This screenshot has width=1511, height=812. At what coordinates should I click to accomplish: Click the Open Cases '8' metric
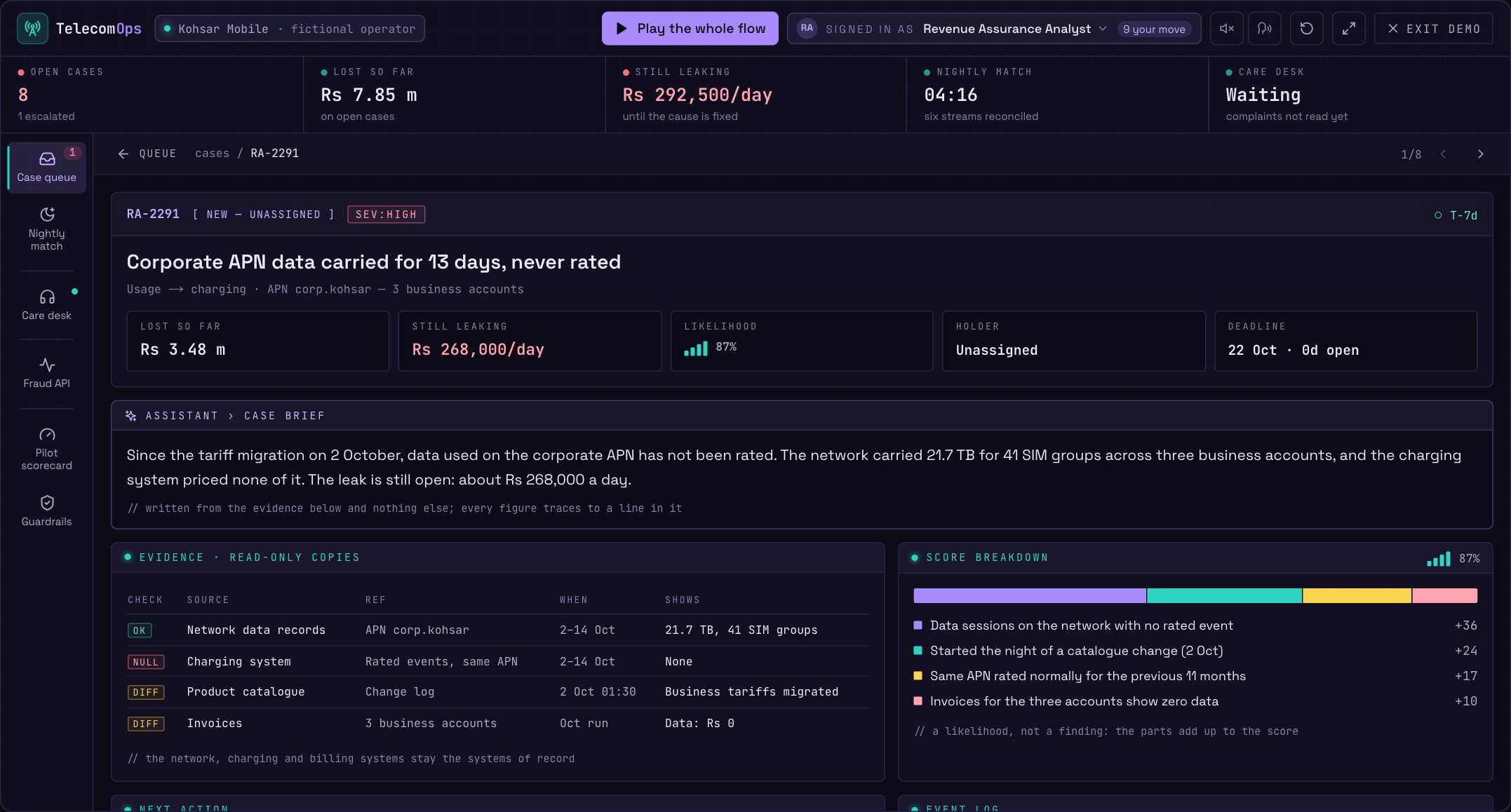23,95
